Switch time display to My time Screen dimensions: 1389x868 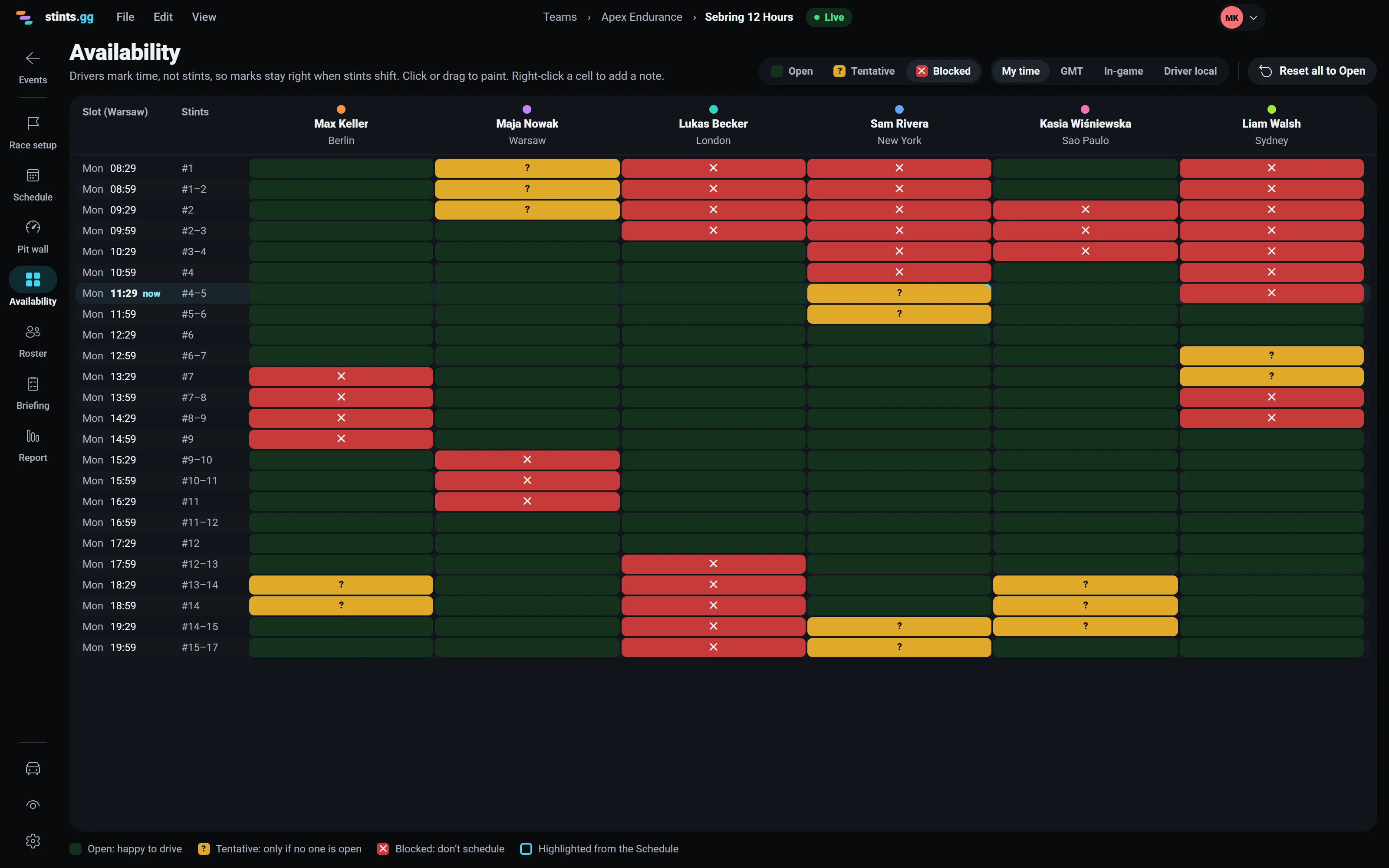tap(1020, 71)
